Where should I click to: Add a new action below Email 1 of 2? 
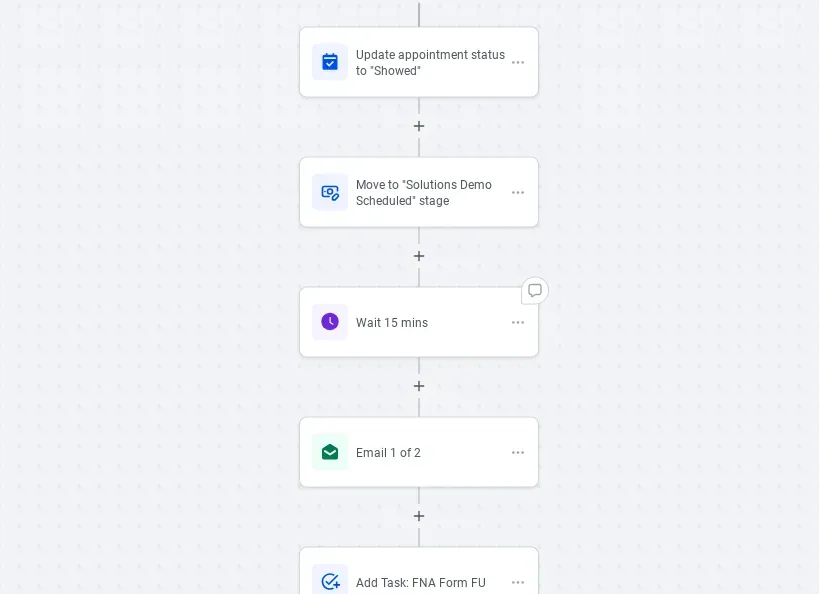419,516
